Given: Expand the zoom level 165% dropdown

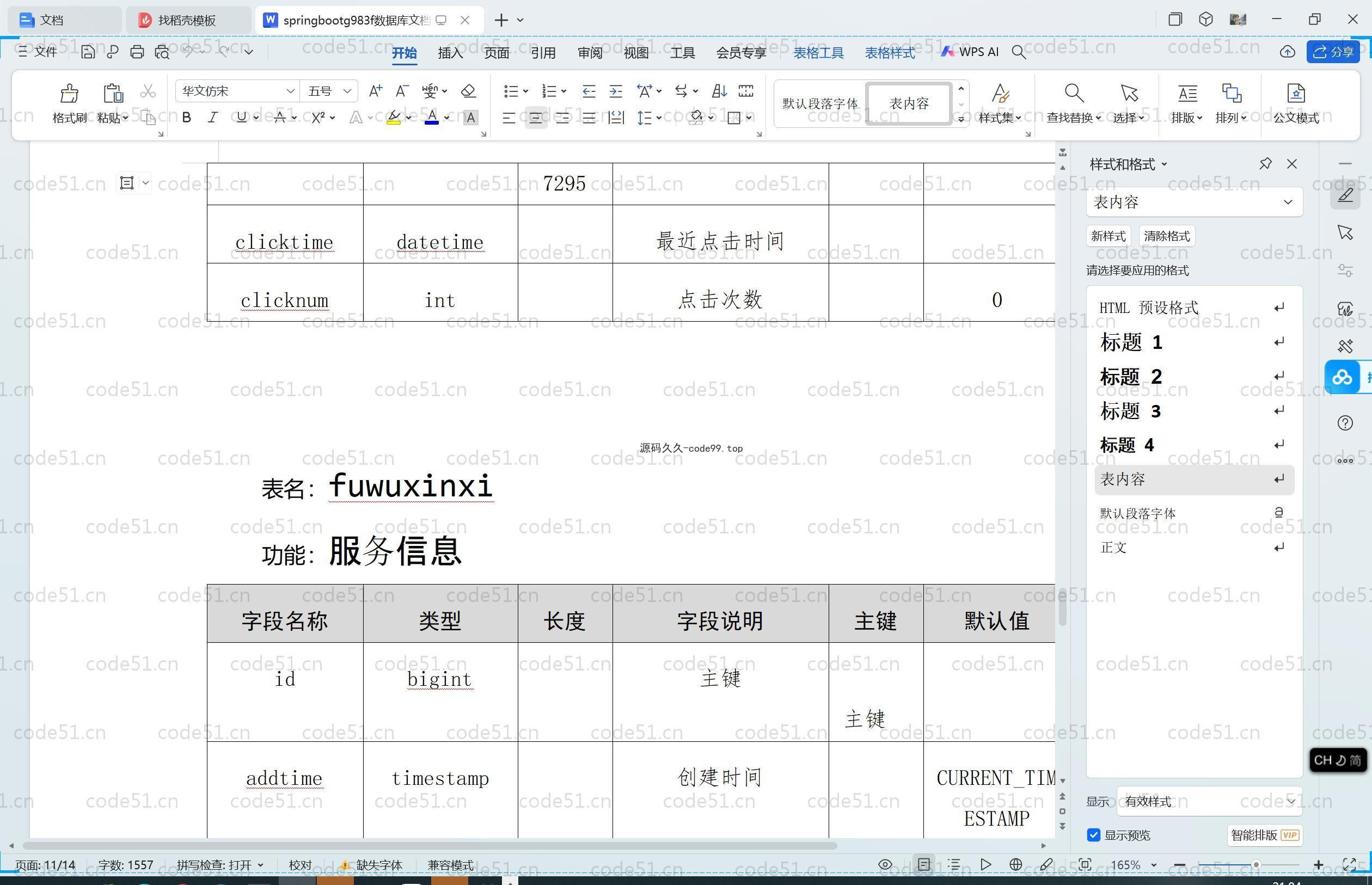Looking at the screenshot, I should pyautogui.click(x=1154, y=865).
